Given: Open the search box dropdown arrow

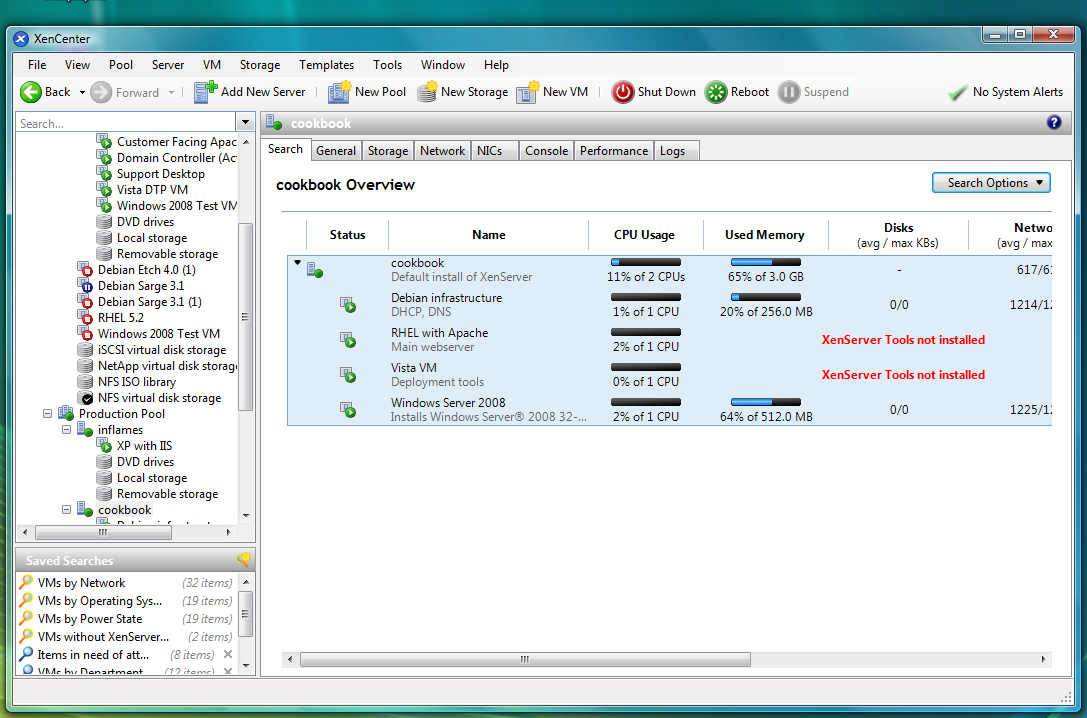Looking at the screenshot, I should [x=245, y=123].
